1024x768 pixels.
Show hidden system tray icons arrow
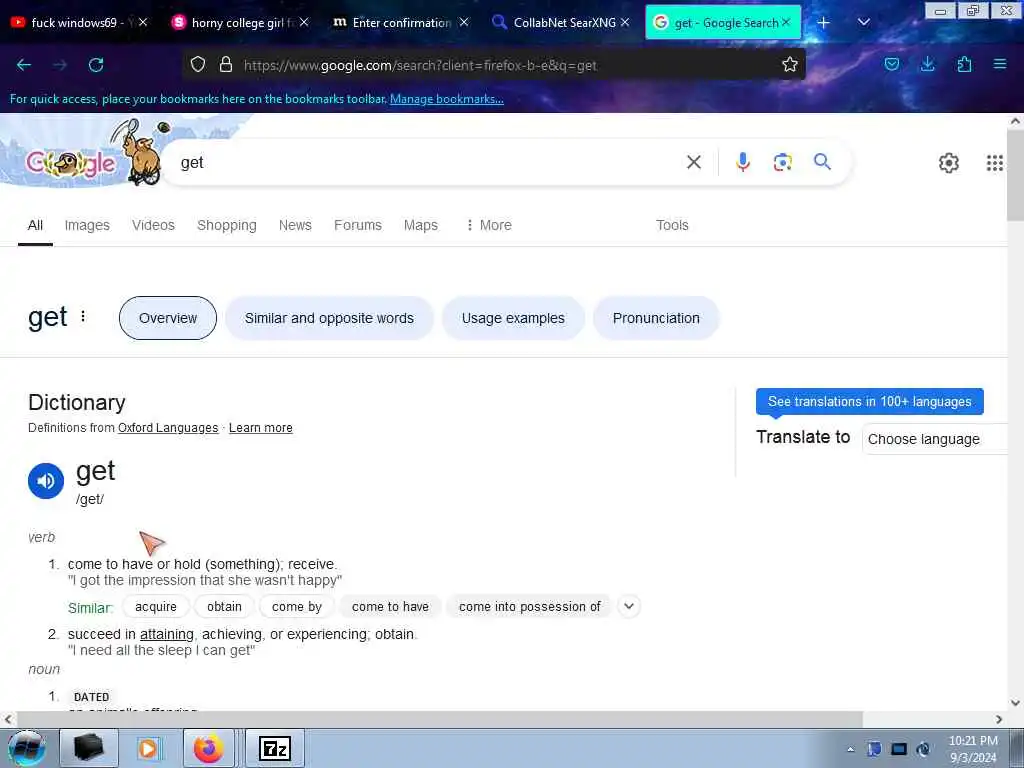[850, 749]
